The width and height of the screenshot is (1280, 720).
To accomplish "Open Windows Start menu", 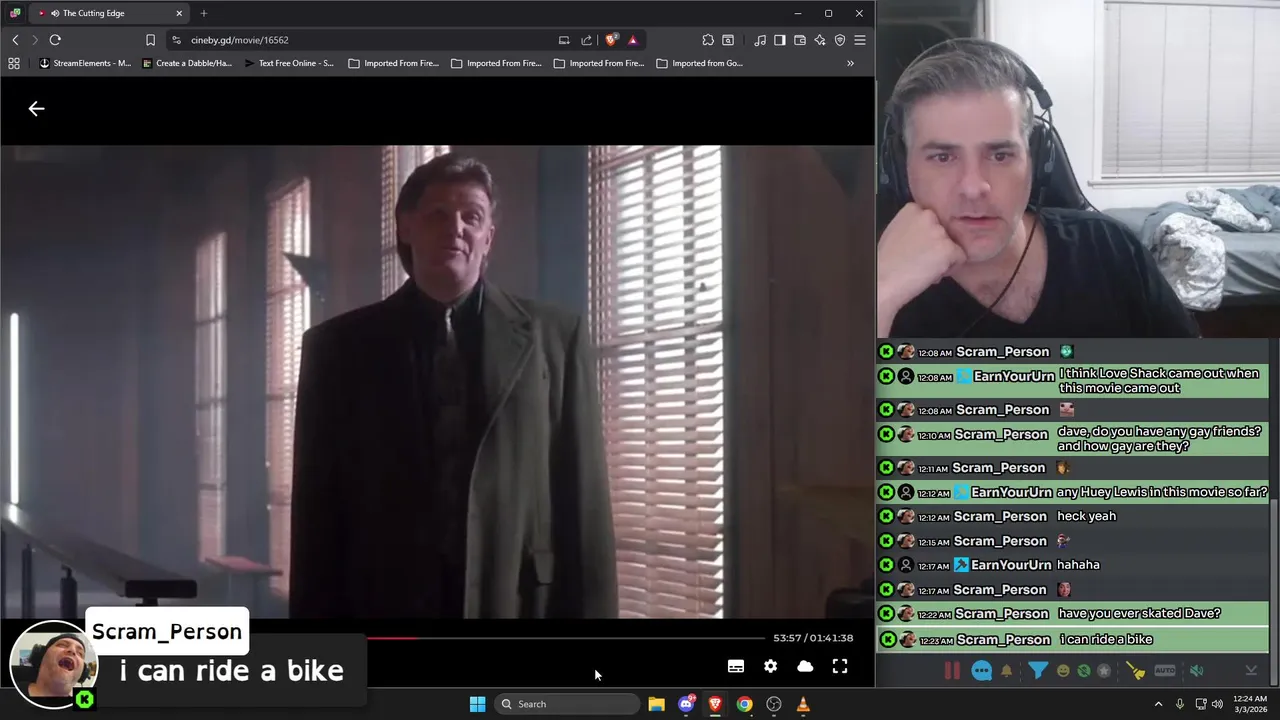I will pos(477,704).
